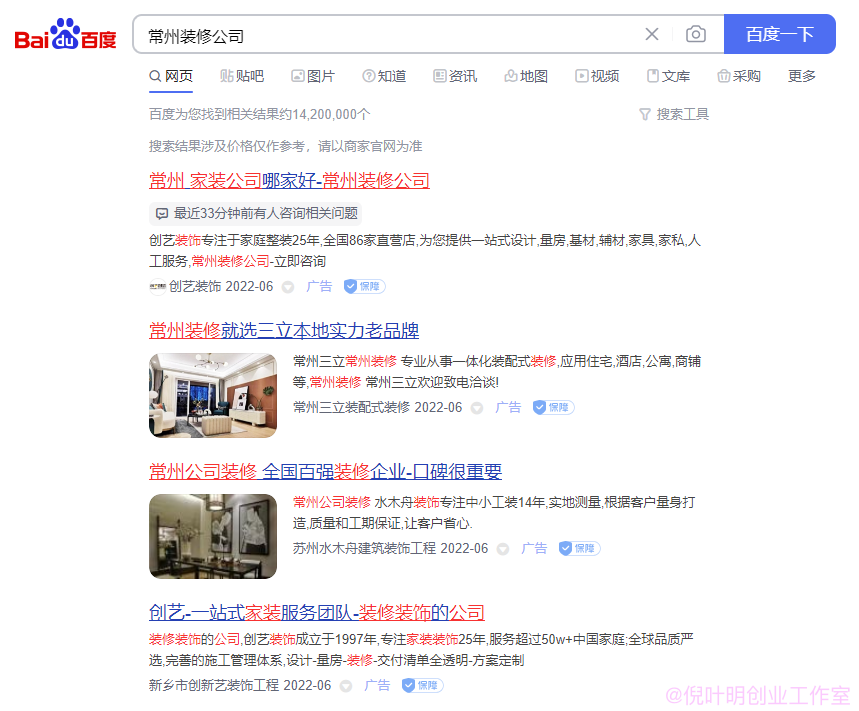Expand the 更多 menu
Image resolution: width=859 pixels, height=711 pixels.
tap(801, 76)
